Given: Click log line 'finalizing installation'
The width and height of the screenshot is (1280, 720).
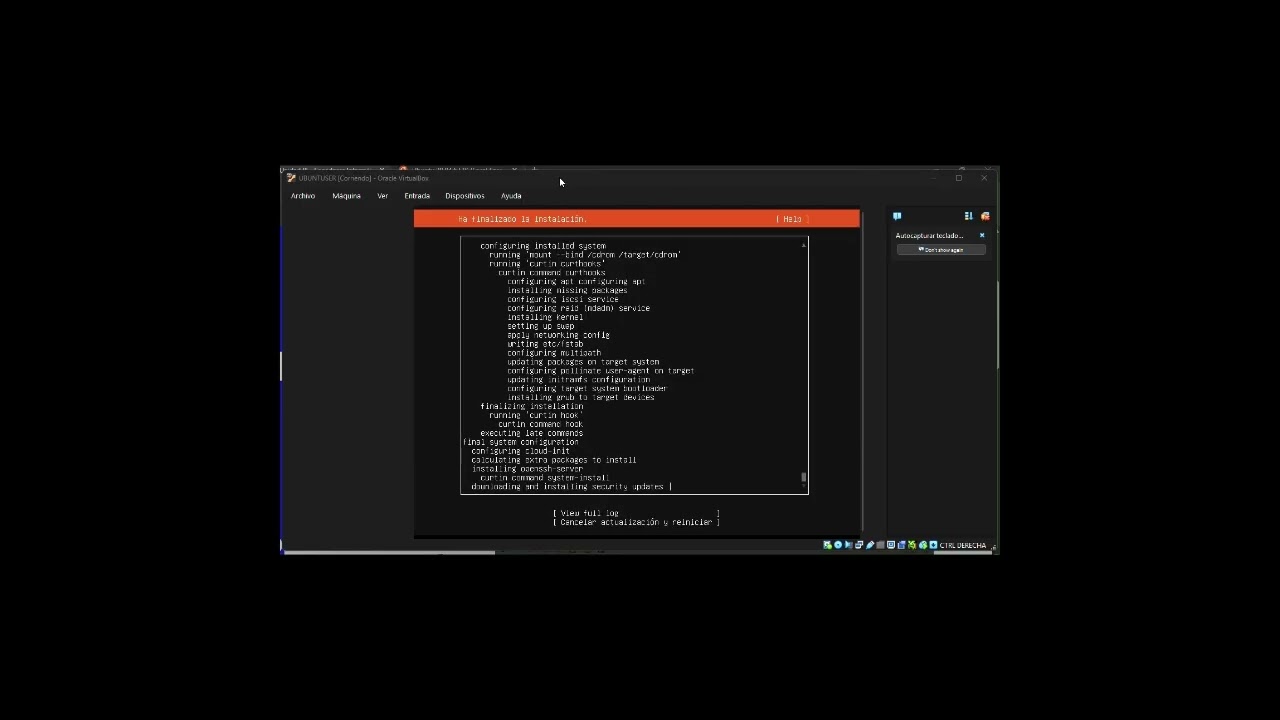Looking at the screenshot, I should 532,406.
